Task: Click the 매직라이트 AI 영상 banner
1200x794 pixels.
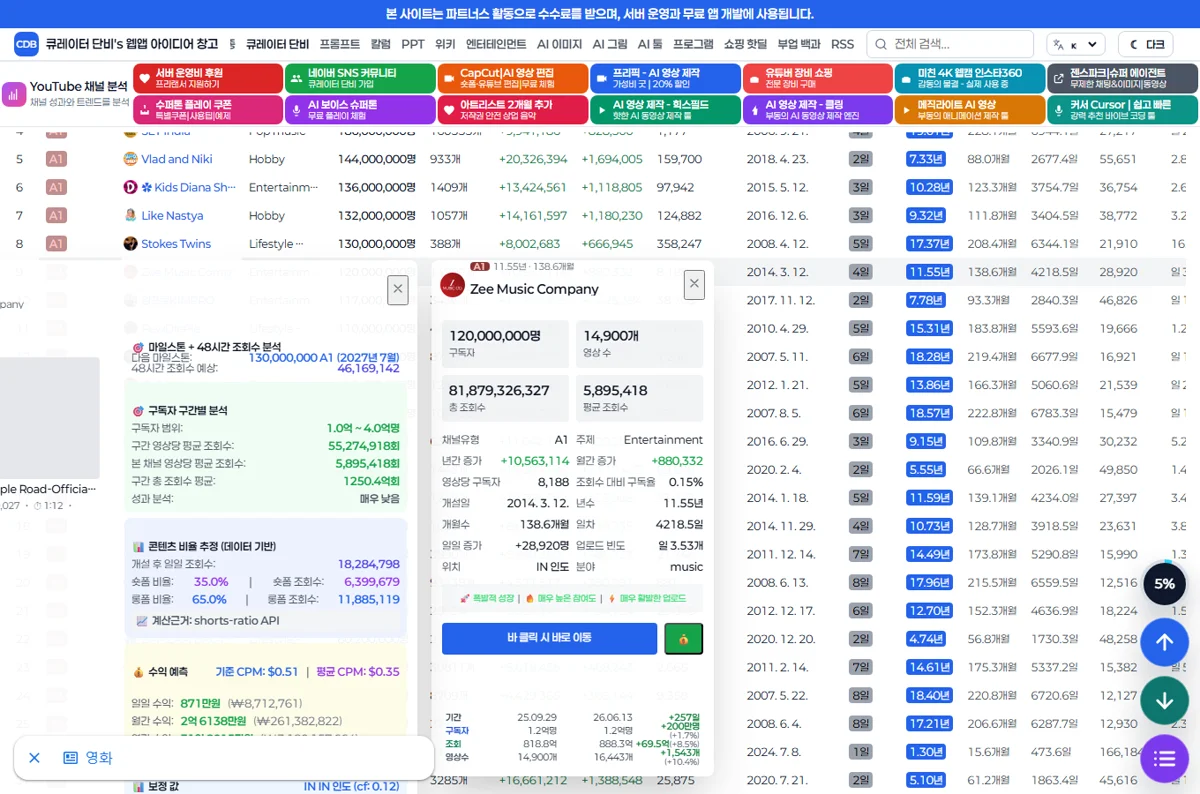Action: click(970, 110)
